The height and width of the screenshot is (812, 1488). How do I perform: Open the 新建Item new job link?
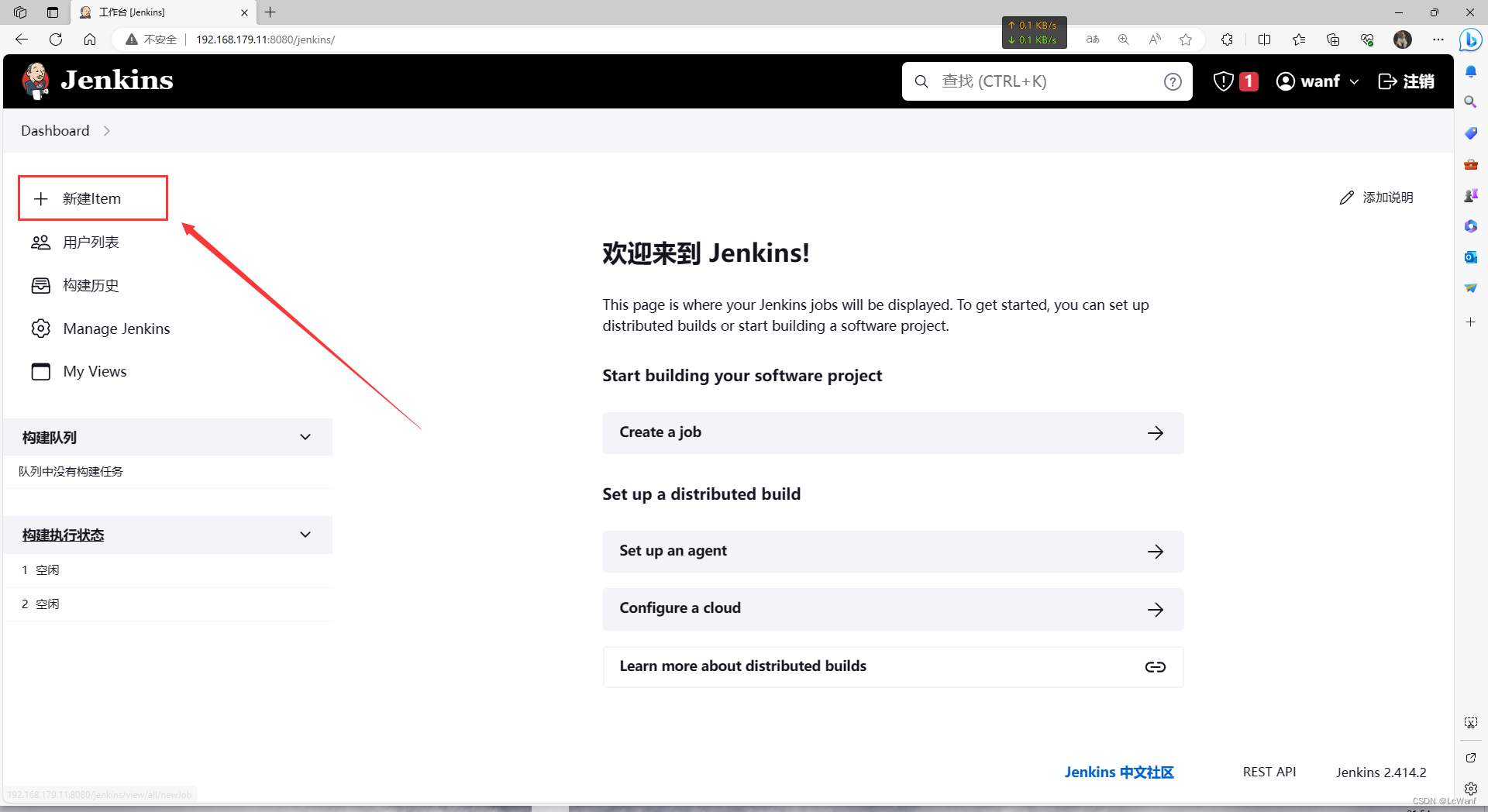click(x=92, y=198)
